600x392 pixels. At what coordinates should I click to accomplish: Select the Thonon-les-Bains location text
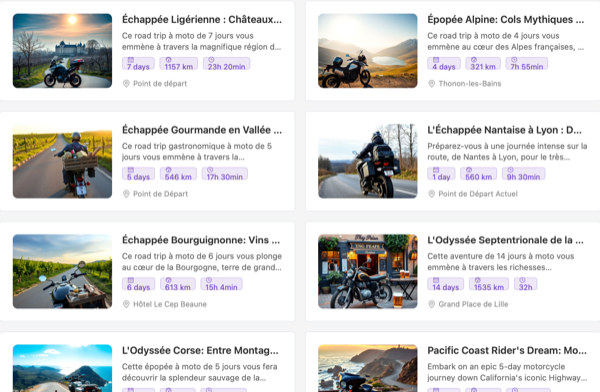coord(470,83)
